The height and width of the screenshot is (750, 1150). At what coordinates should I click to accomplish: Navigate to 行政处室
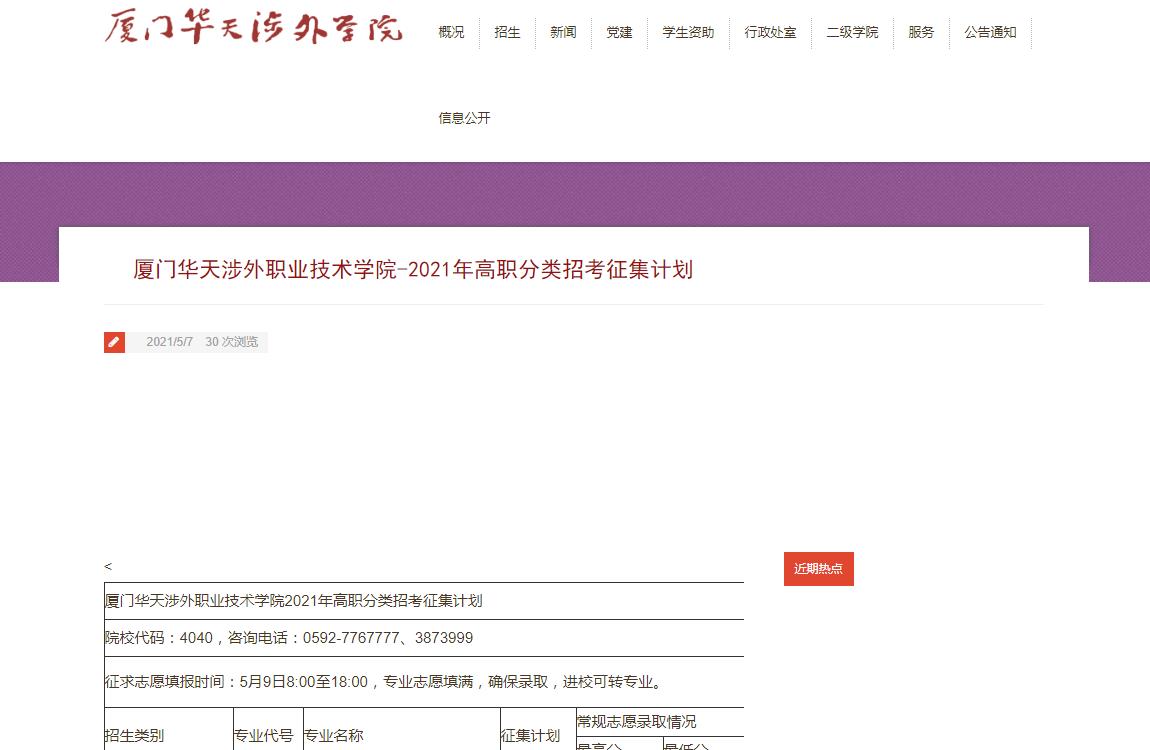(x=770, y=32)
